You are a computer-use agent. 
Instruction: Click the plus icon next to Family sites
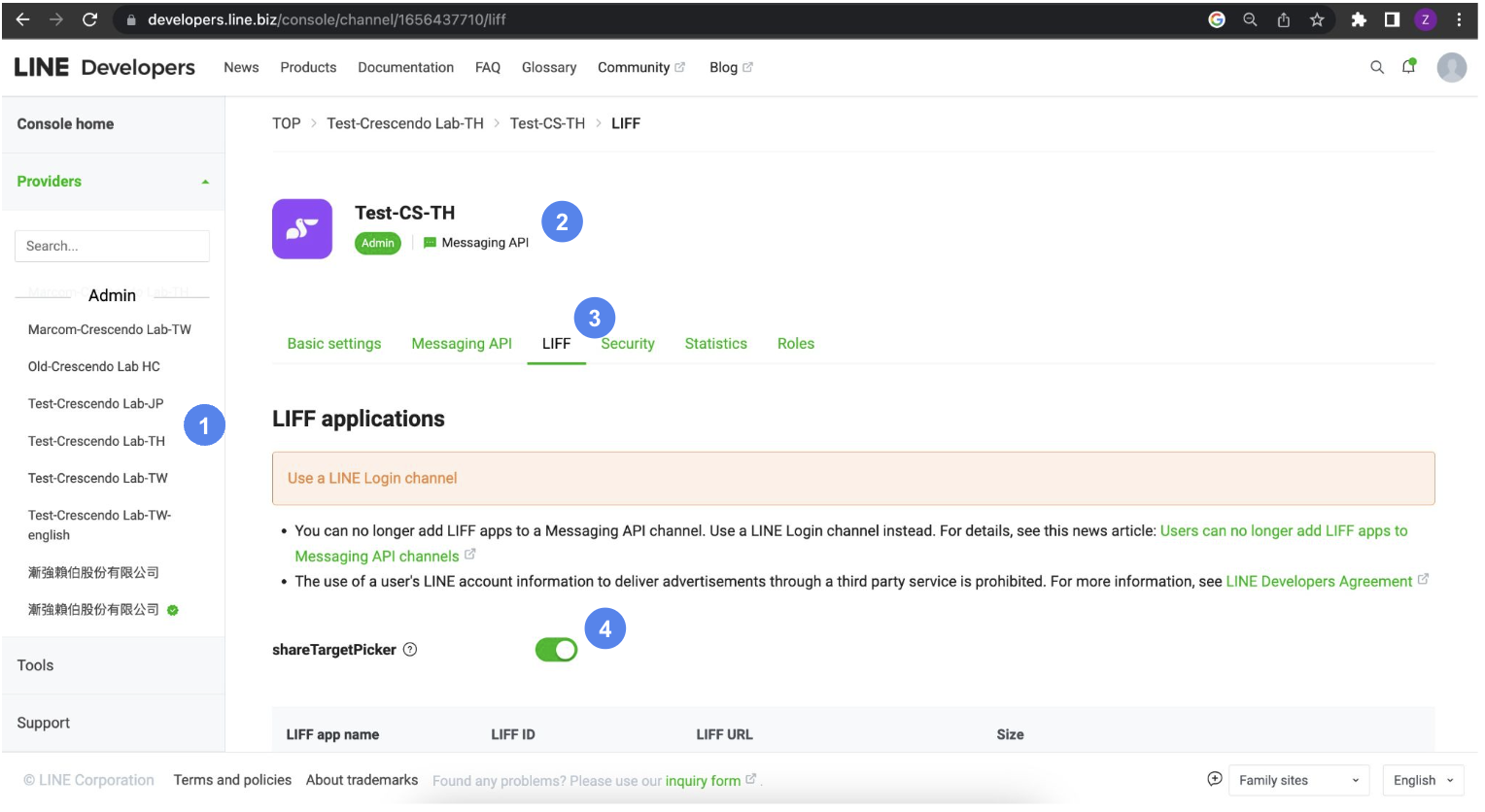point(1215,779)
